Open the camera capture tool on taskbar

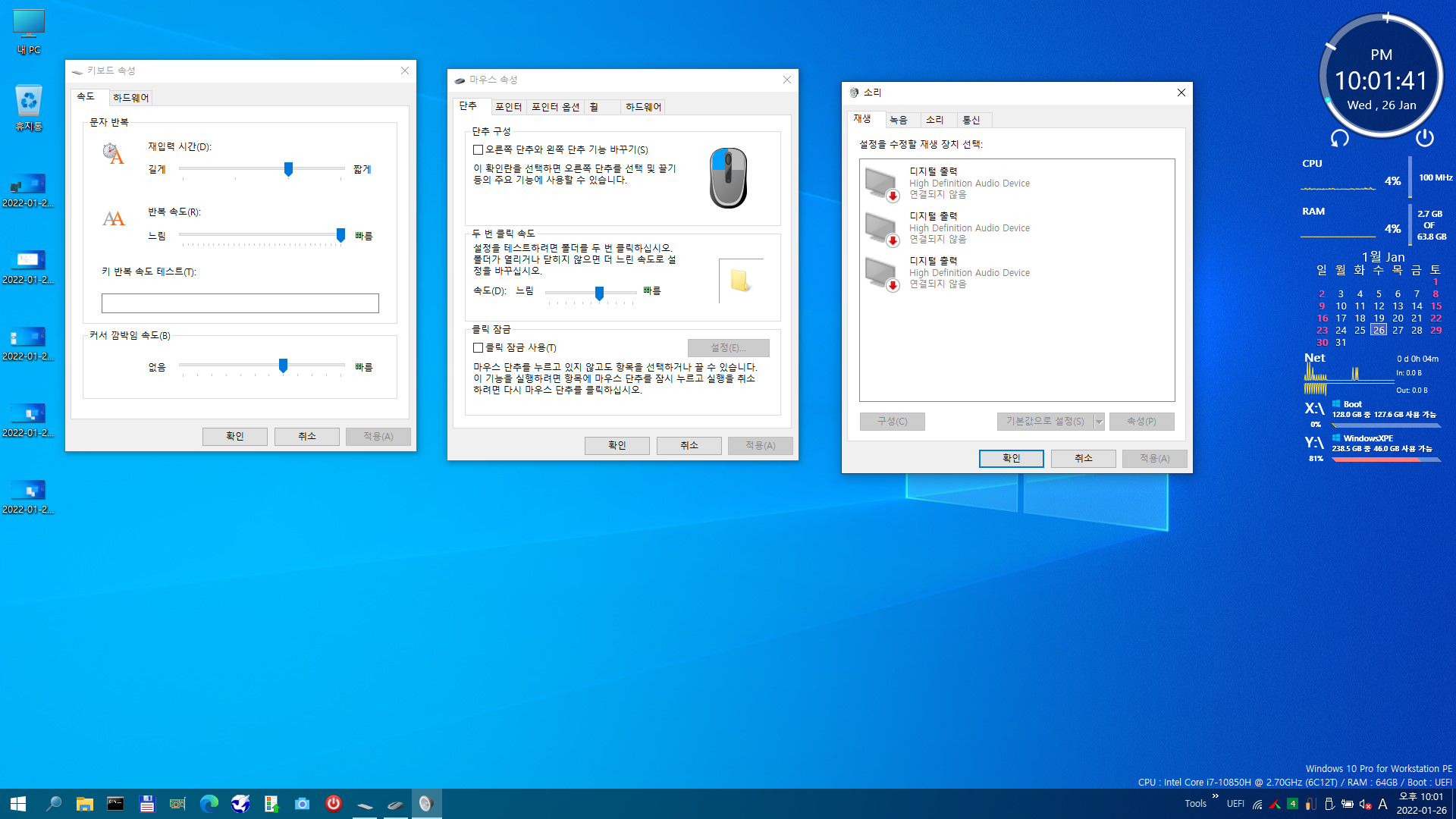[x=302, y=804]
